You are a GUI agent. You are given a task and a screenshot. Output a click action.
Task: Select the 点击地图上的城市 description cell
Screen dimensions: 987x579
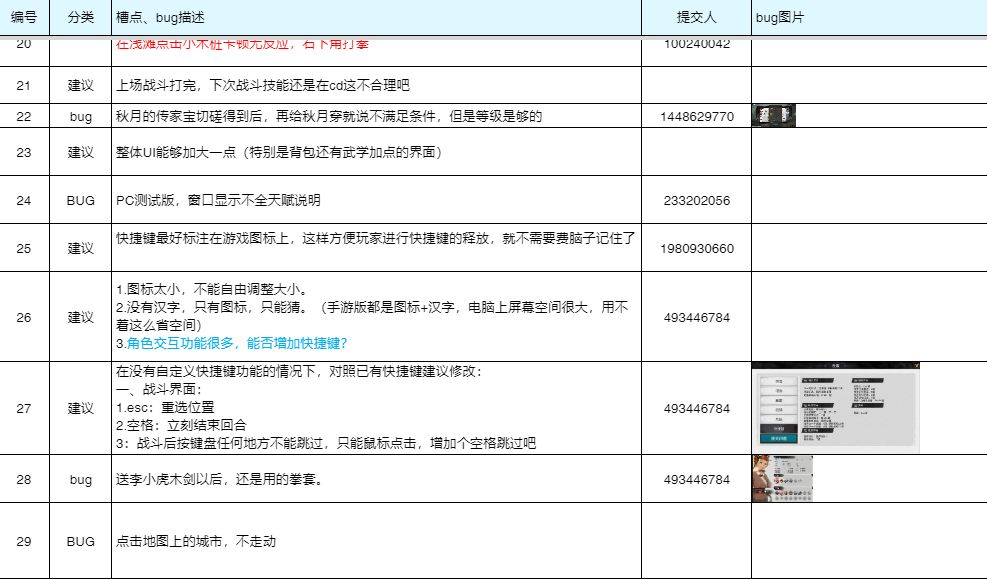pos(196,541)
